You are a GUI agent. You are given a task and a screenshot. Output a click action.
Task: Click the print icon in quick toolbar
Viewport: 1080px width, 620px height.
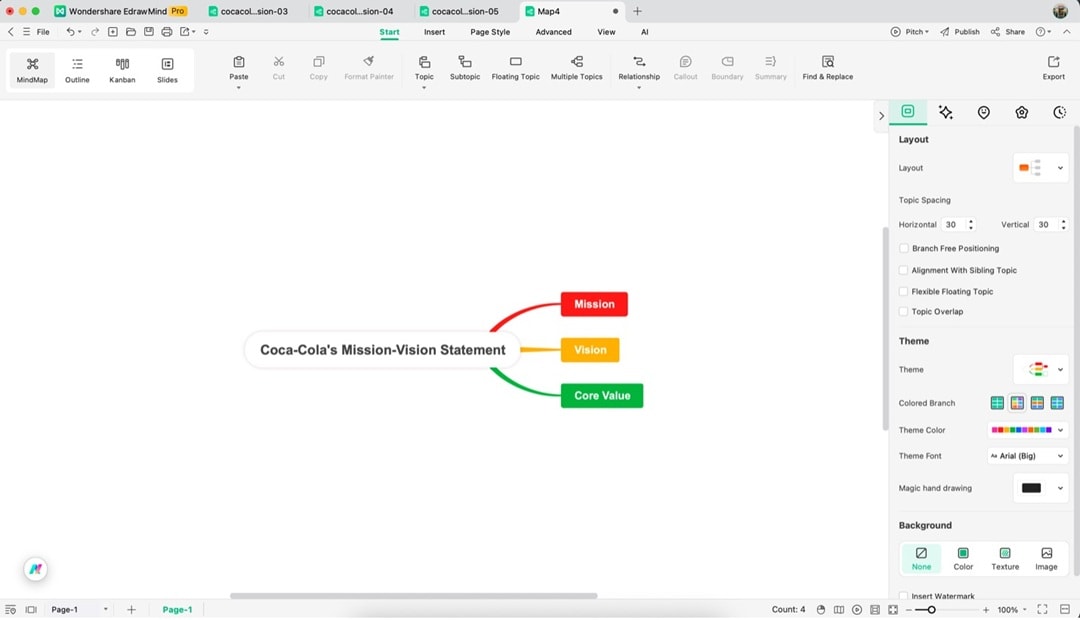(x=167, y=32)
